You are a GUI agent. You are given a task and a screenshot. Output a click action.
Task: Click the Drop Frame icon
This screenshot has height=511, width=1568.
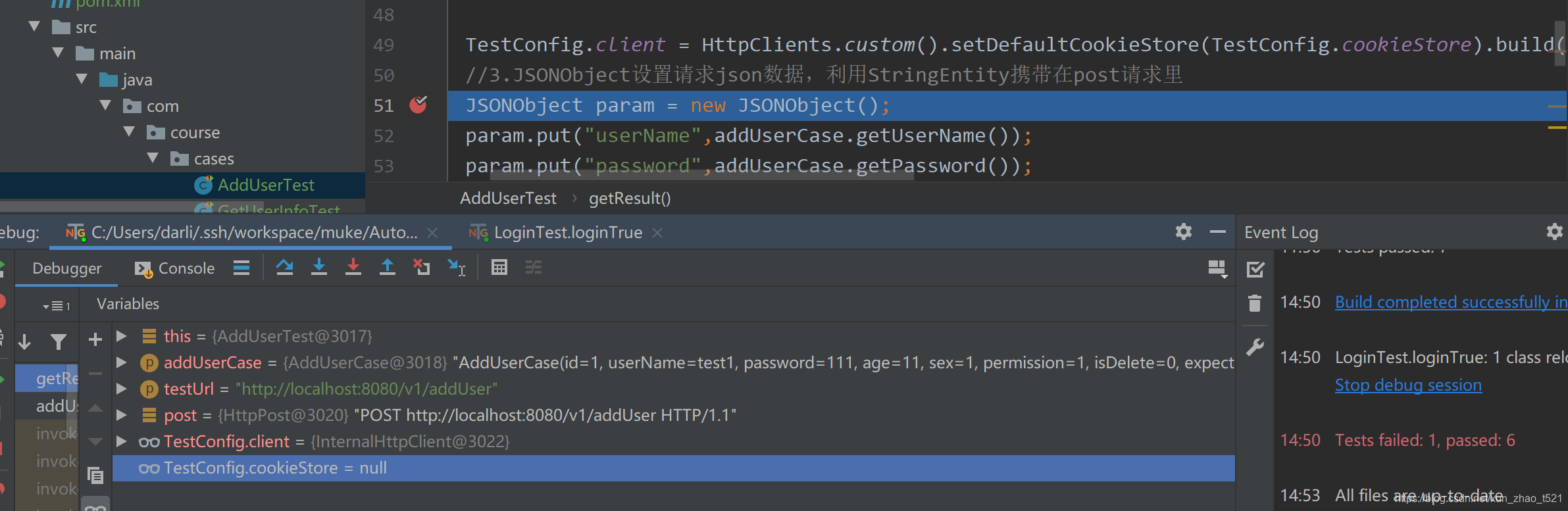[x=421, y=267]
